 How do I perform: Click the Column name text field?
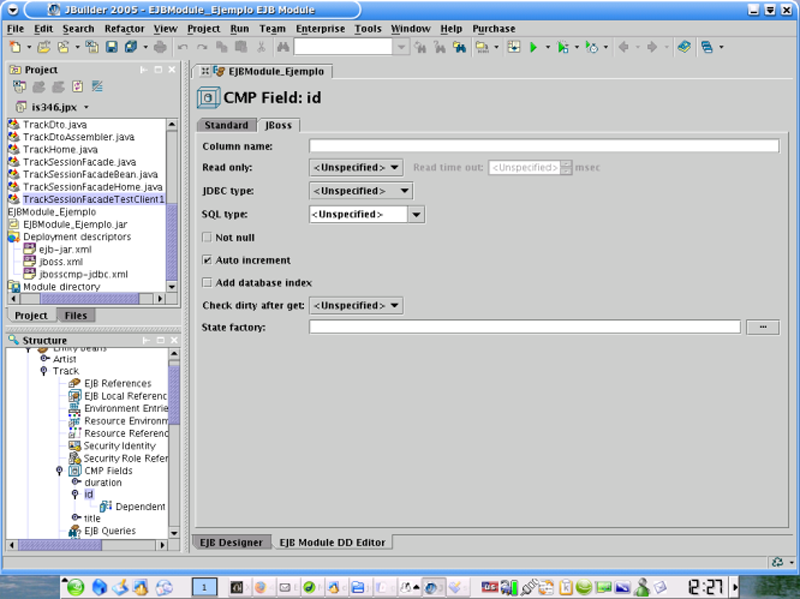pyautogui.click(x=543, y=146)
